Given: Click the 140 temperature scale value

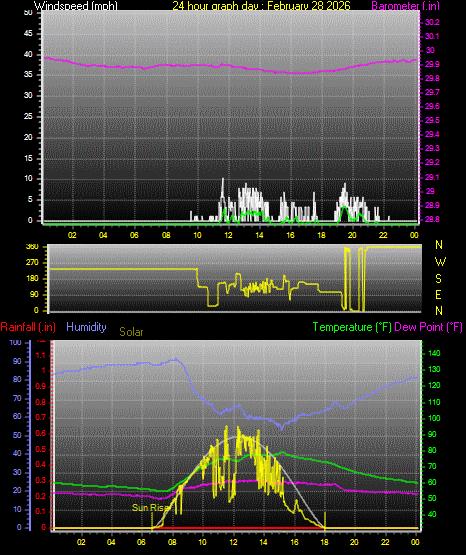Looking at the screenshot, I should pyautogui.click(x=434, y=353).
